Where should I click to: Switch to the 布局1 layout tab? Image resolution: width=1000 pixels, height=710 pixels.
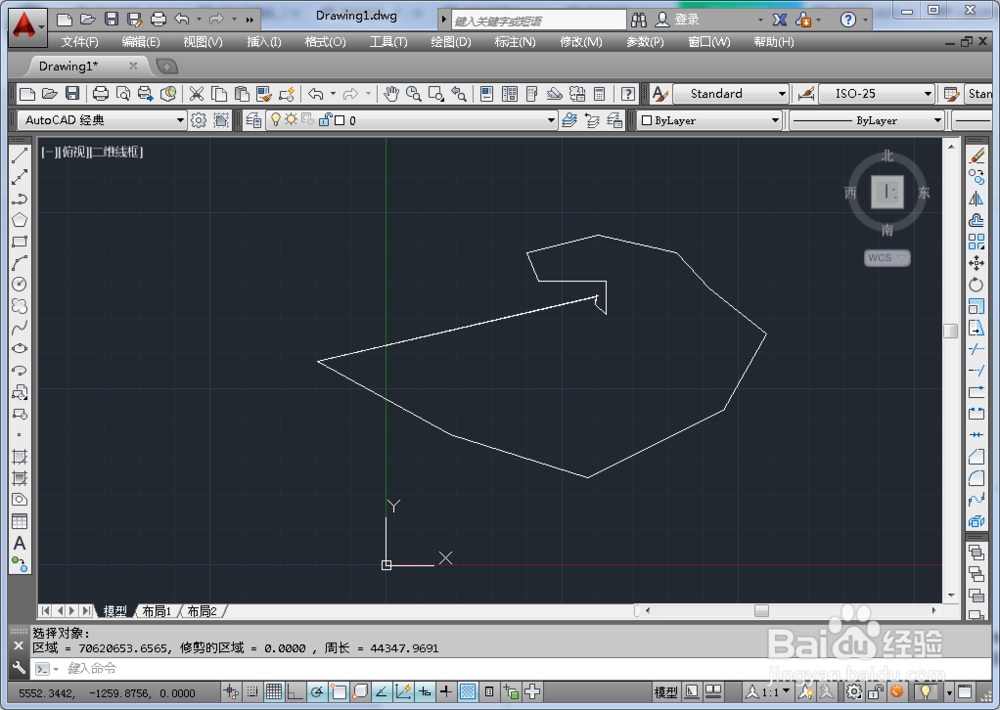tap(156, 611)
